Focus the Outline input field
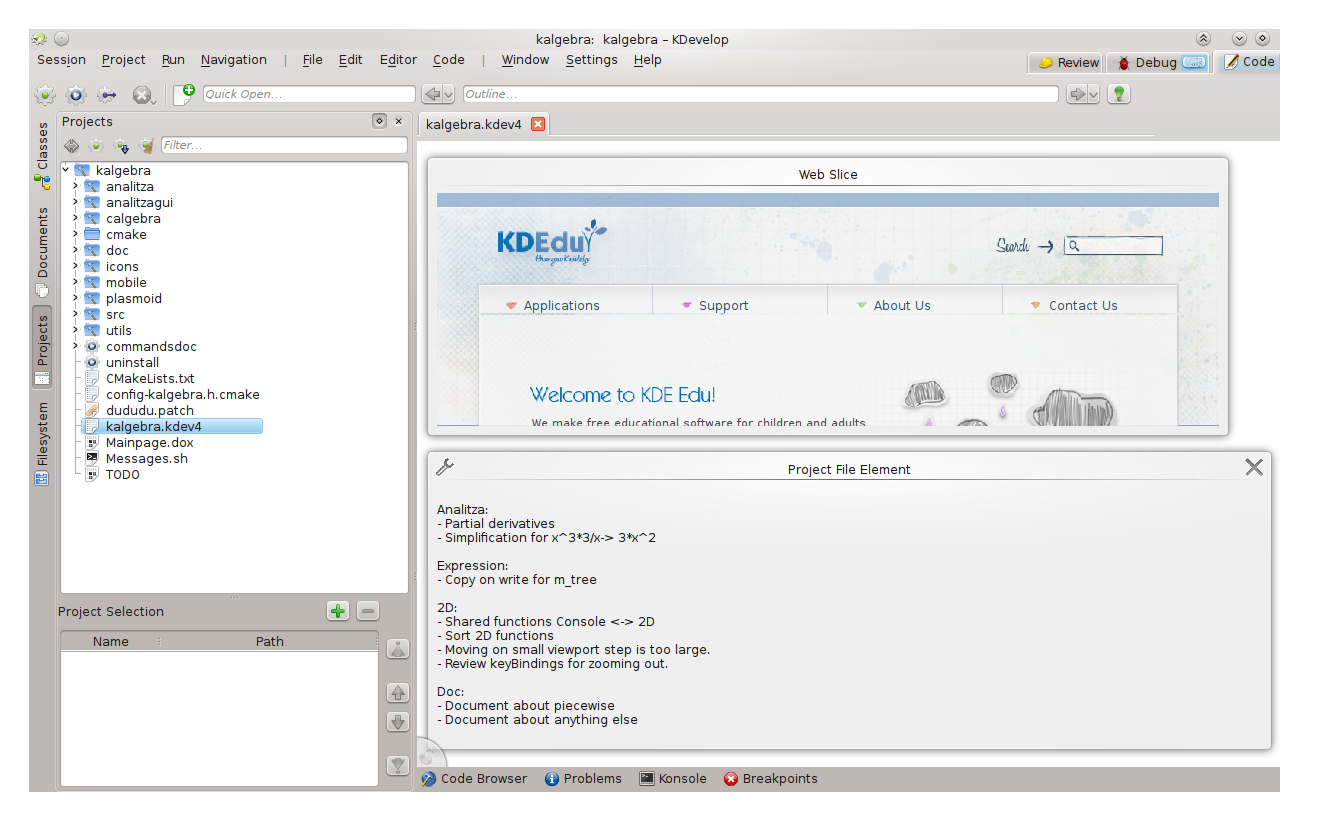1338x821 pixels. coord(760,94)
